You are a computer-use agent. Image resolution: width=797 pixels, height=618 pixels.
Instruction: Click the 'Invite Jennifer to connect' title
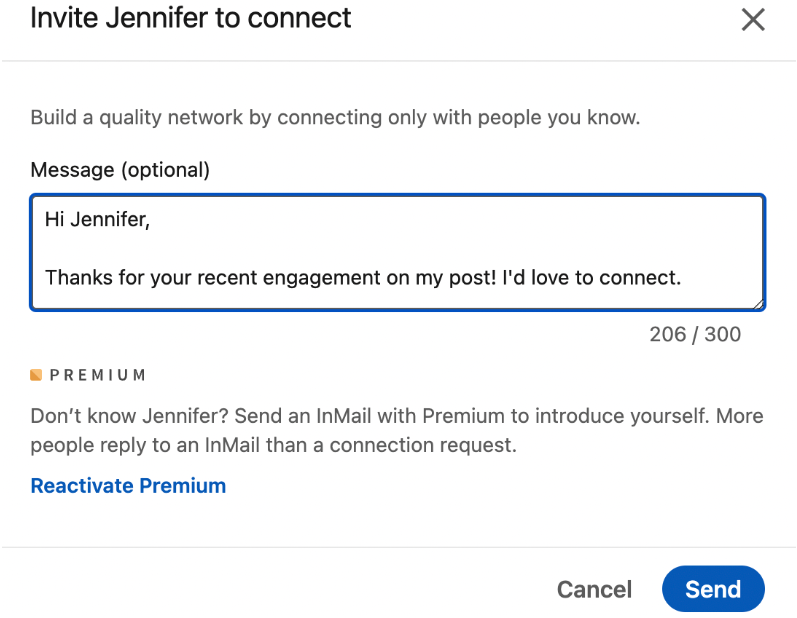191,18
